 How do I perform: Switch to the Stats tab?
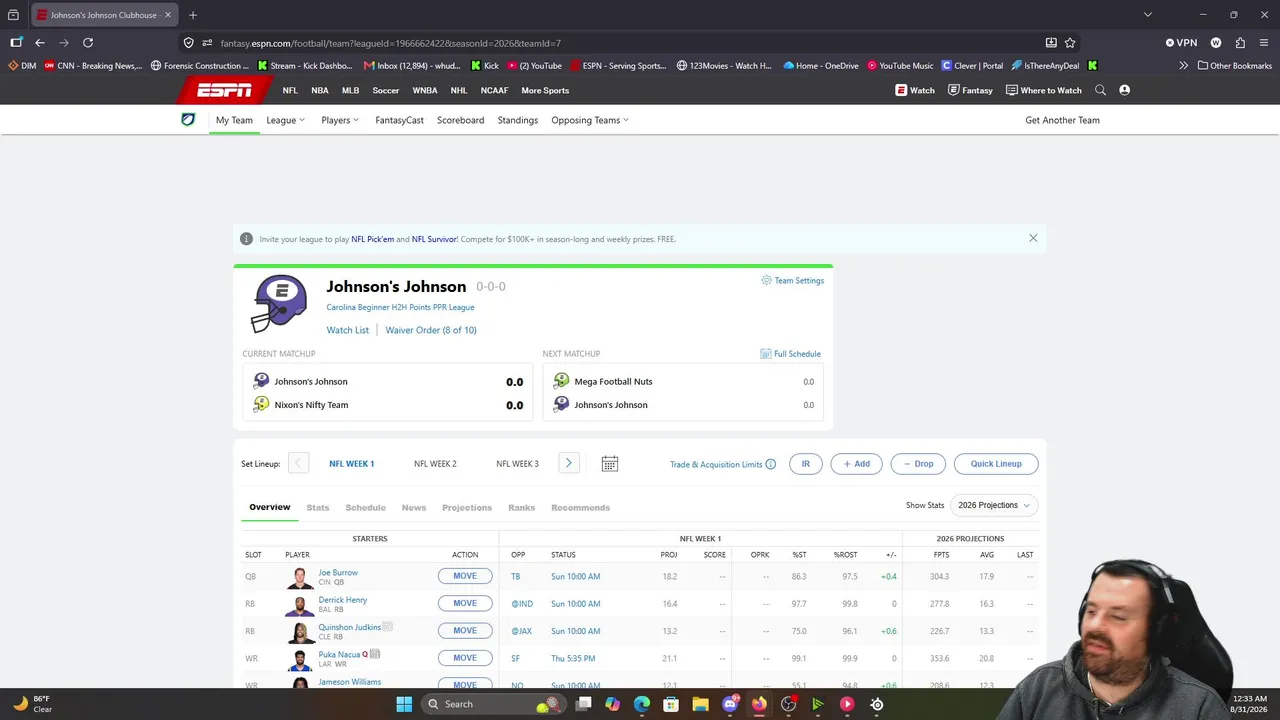coord(318,507)
